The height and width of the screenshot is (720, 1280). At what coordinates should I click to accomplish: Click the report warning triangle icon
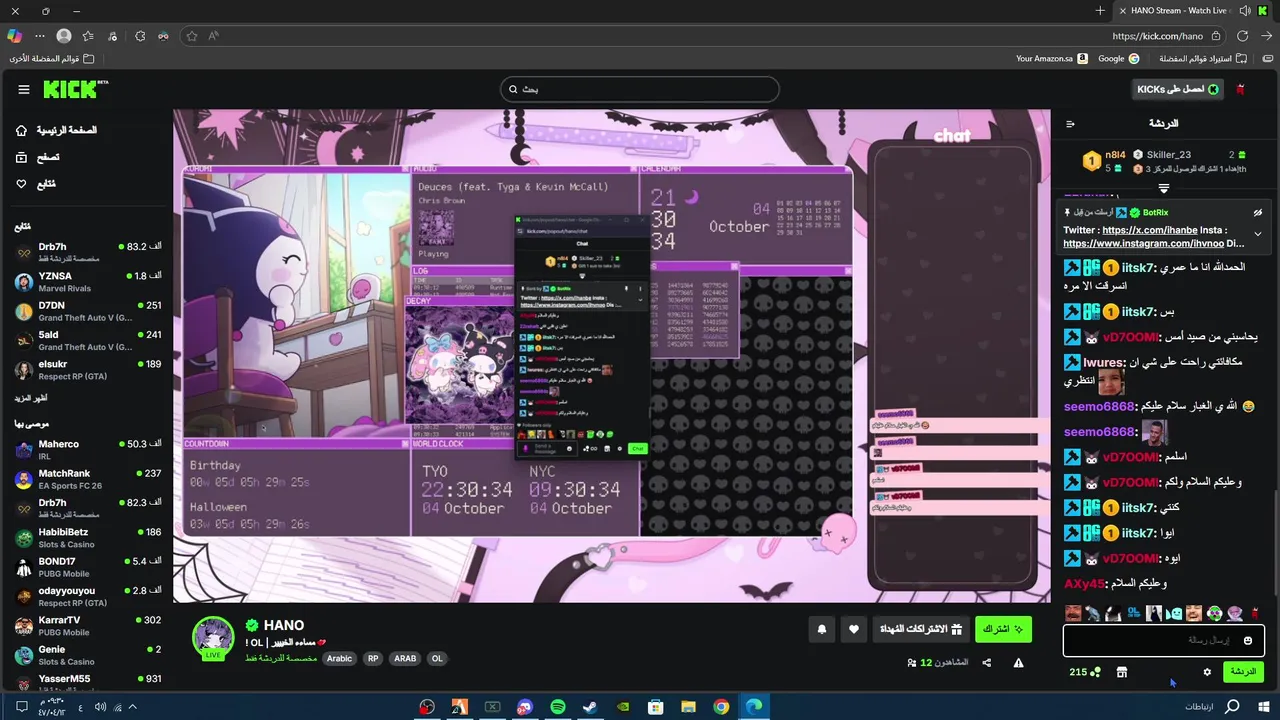tap(1018, 662)
